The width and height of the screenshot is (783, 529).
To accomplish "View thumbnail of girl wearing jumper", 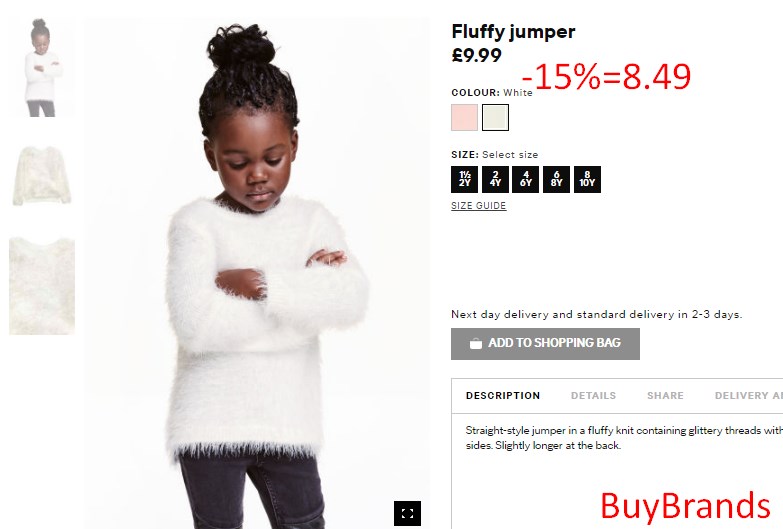I will (42, 67).
